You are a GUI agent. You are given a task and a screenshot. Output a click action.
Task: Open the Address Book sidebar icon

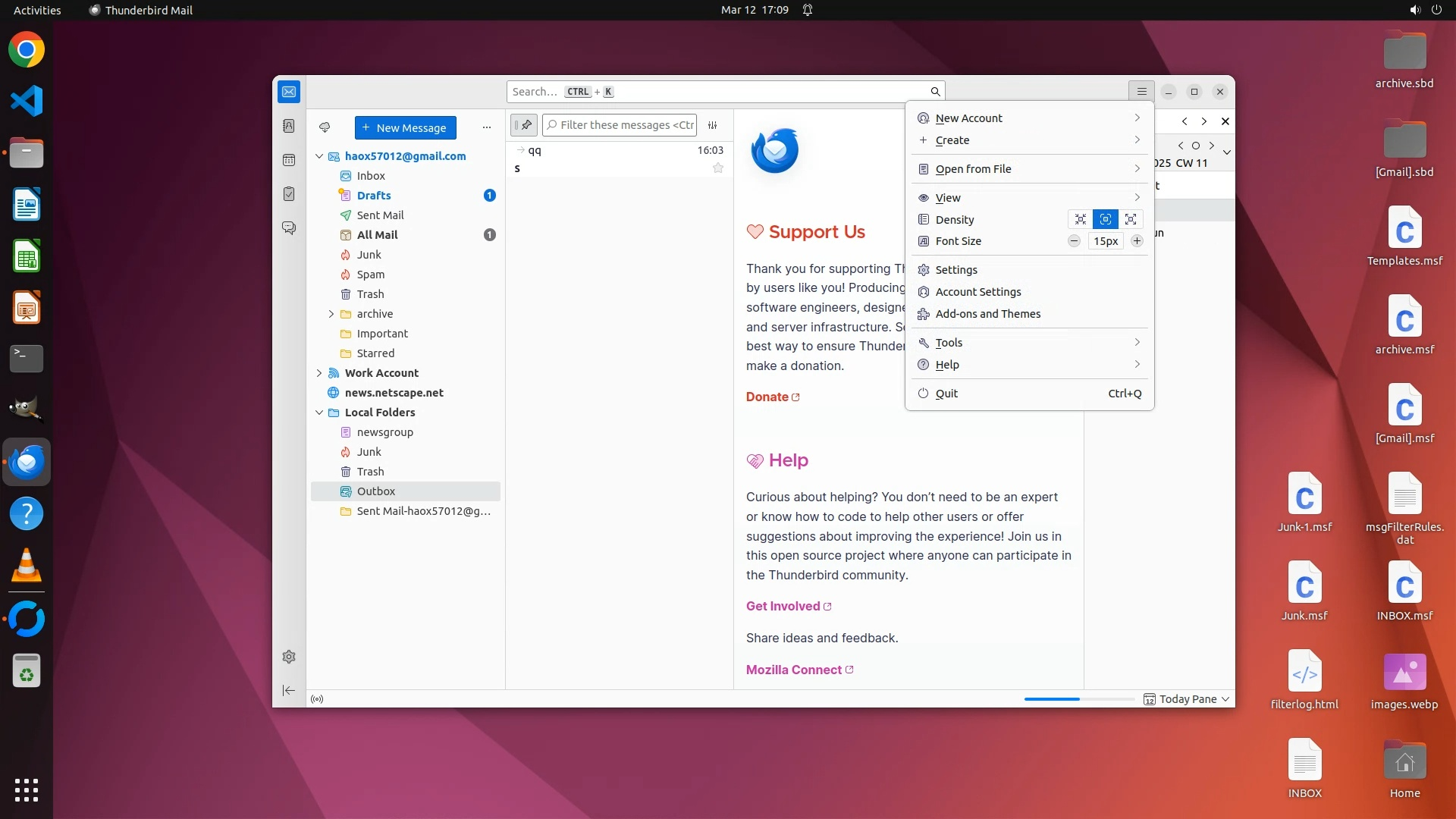pyautogui.click(x=289, y=126)
